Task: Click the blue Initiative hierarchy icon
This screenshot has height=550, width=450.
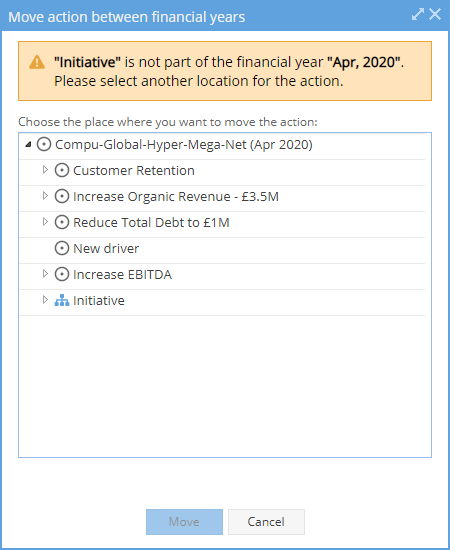Action: tap(62, 300)
